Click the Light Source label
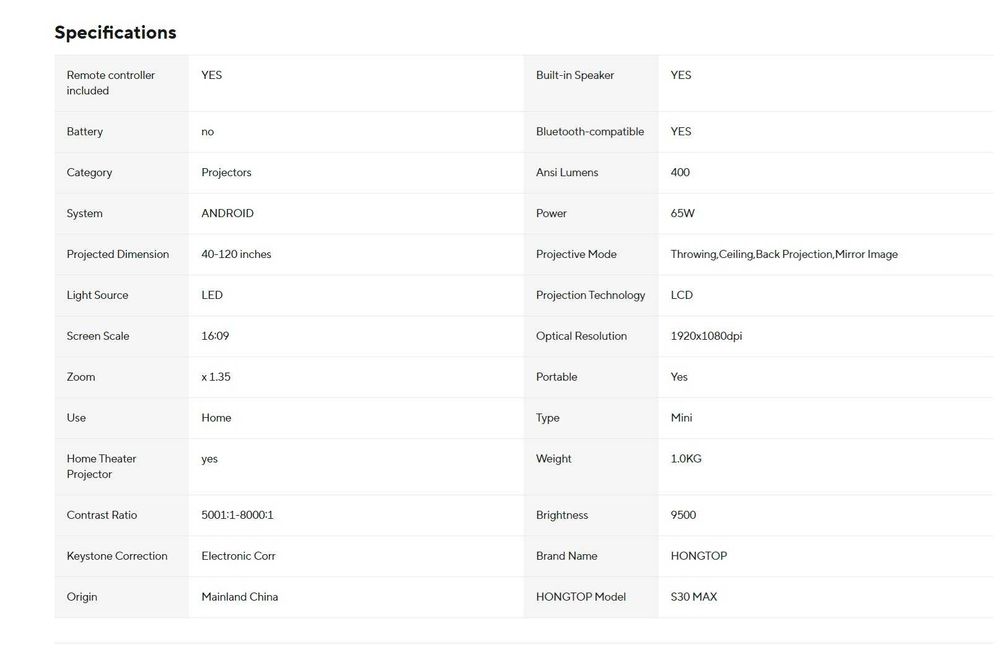Screen dimensions: 1000x656 pyautogui.click(x=97, y=296)
